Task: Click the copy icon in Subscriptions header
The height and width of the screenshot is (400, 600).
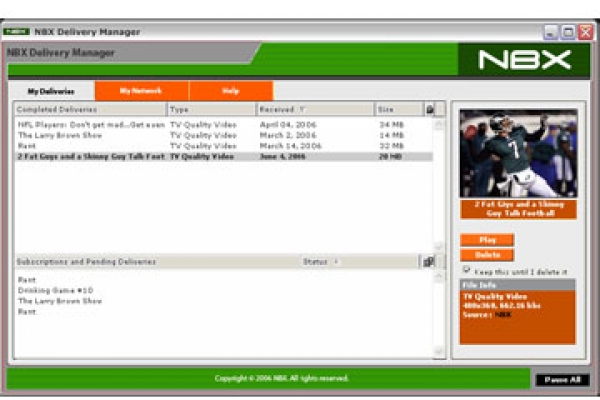Action: (x=429, y=262)
